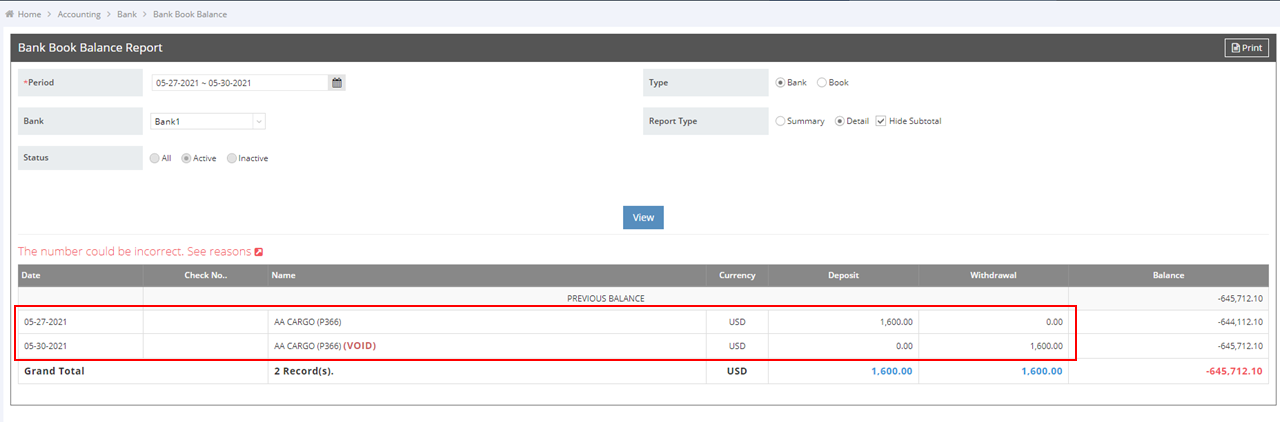Select the Bank type radio button
This screenshot has width=1280, height=422.
pos(780,83)
